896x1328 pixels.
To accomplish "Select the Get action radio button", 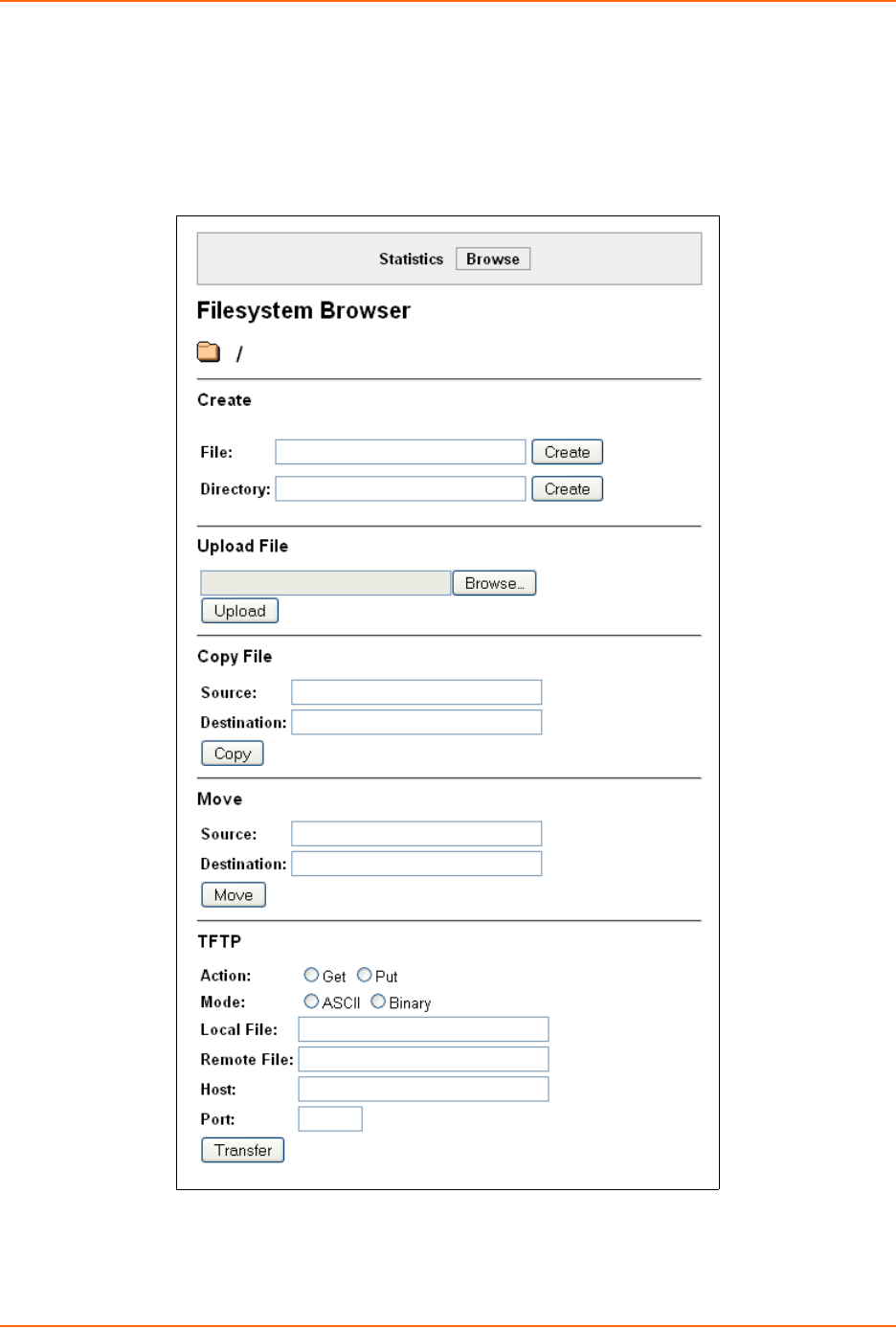I will [x=311, y=975].
